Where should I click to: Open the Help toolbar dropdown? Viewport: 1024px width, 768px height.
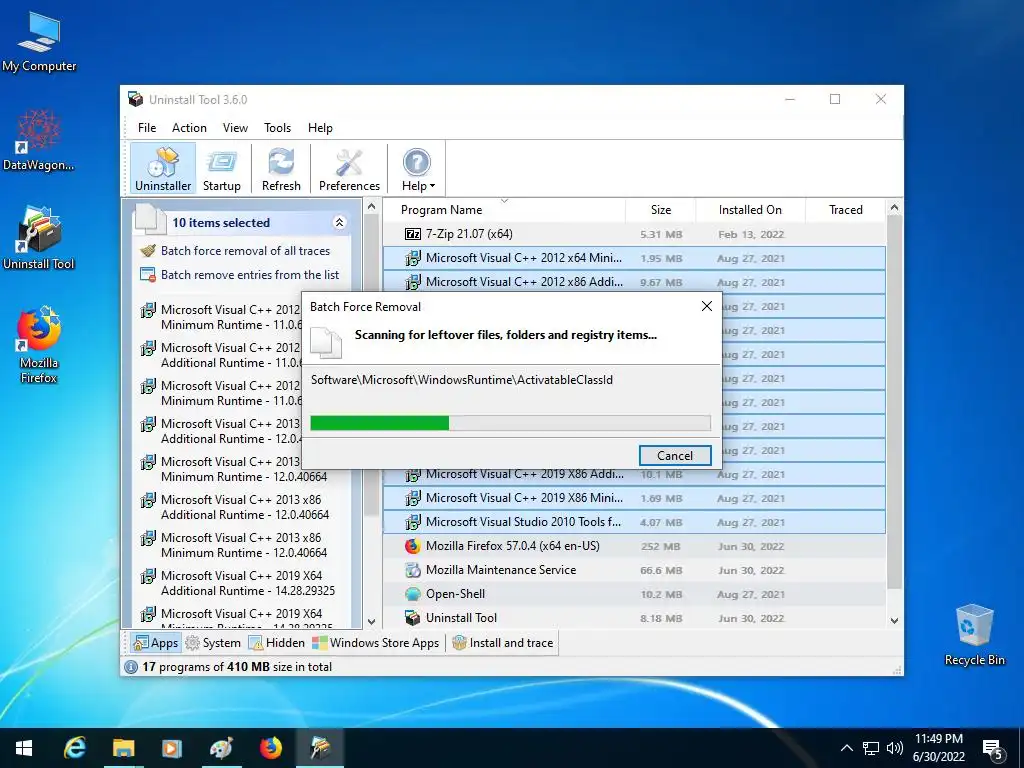[418, 168]
